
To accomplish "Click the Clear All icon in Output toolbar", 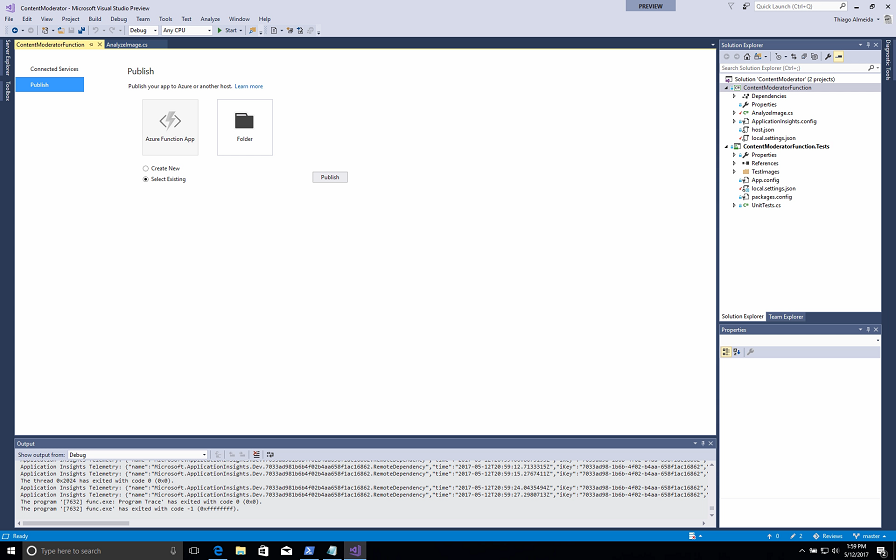I will [256, 455].
